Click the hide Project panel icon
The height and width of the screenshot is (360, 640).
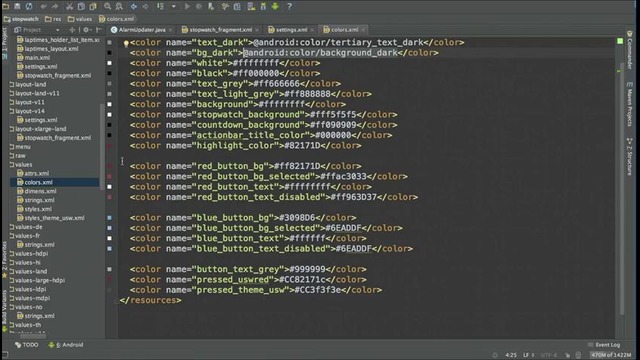click(99, 30)
